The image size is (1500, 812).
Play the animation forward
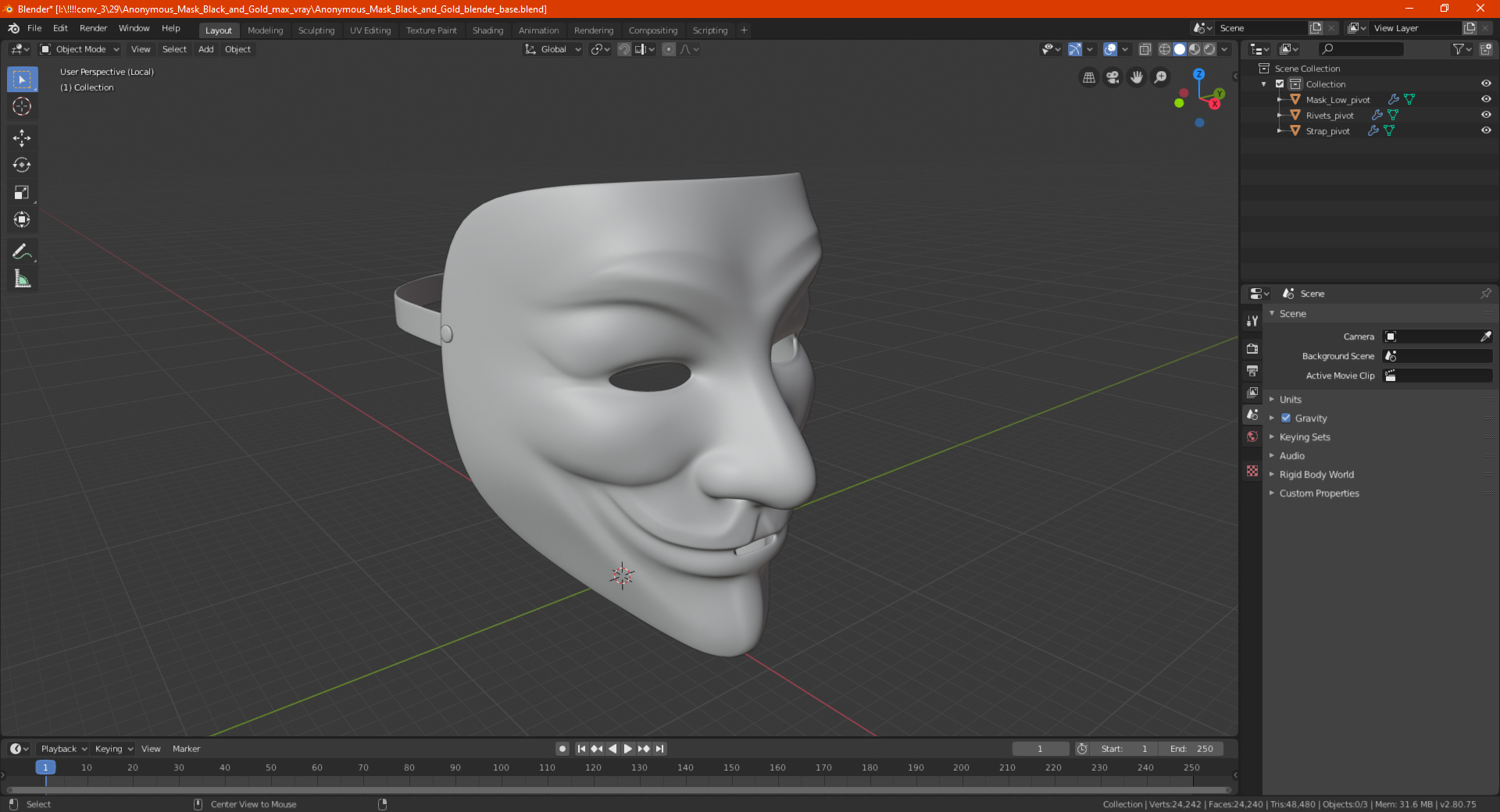(627, 749)
